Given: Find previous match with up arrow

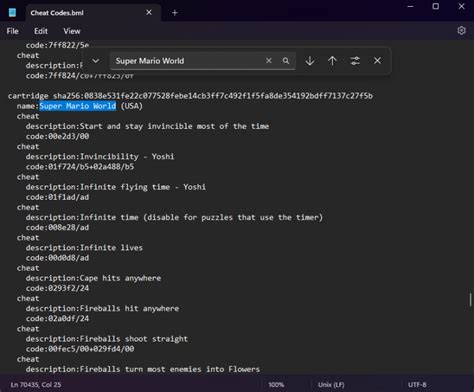Looking at the screenshot, I should coord(332,61).
